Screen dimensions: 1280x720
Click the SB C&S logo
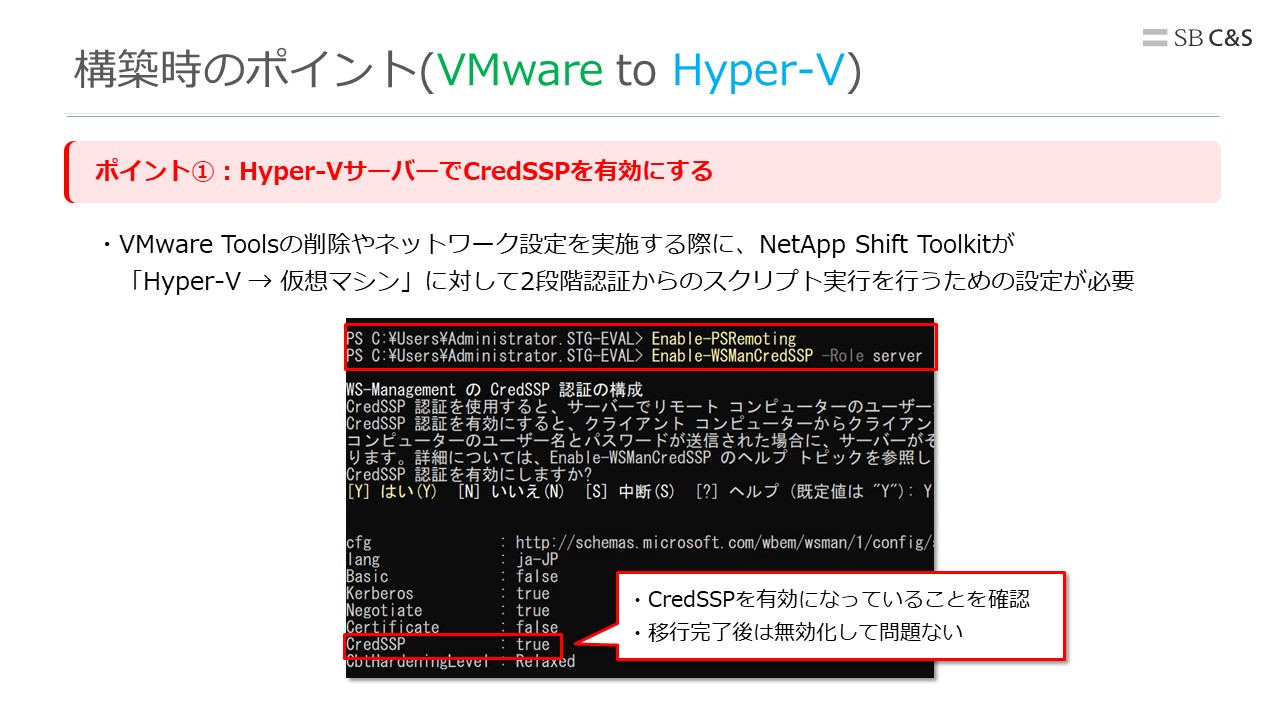(1197, 38)
